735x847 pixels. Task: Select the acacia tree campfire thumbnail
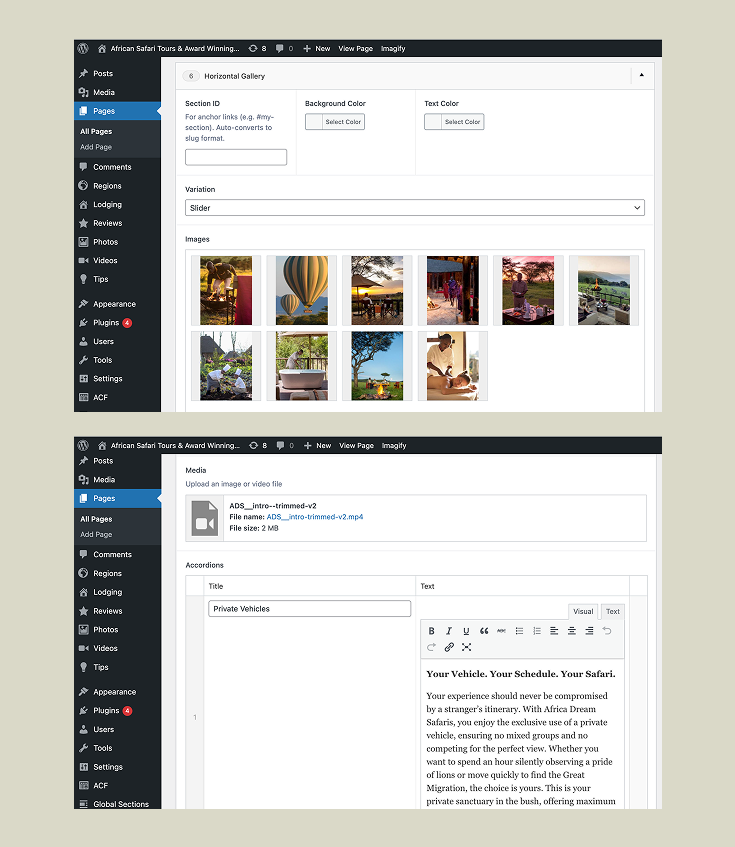[377, 366]
